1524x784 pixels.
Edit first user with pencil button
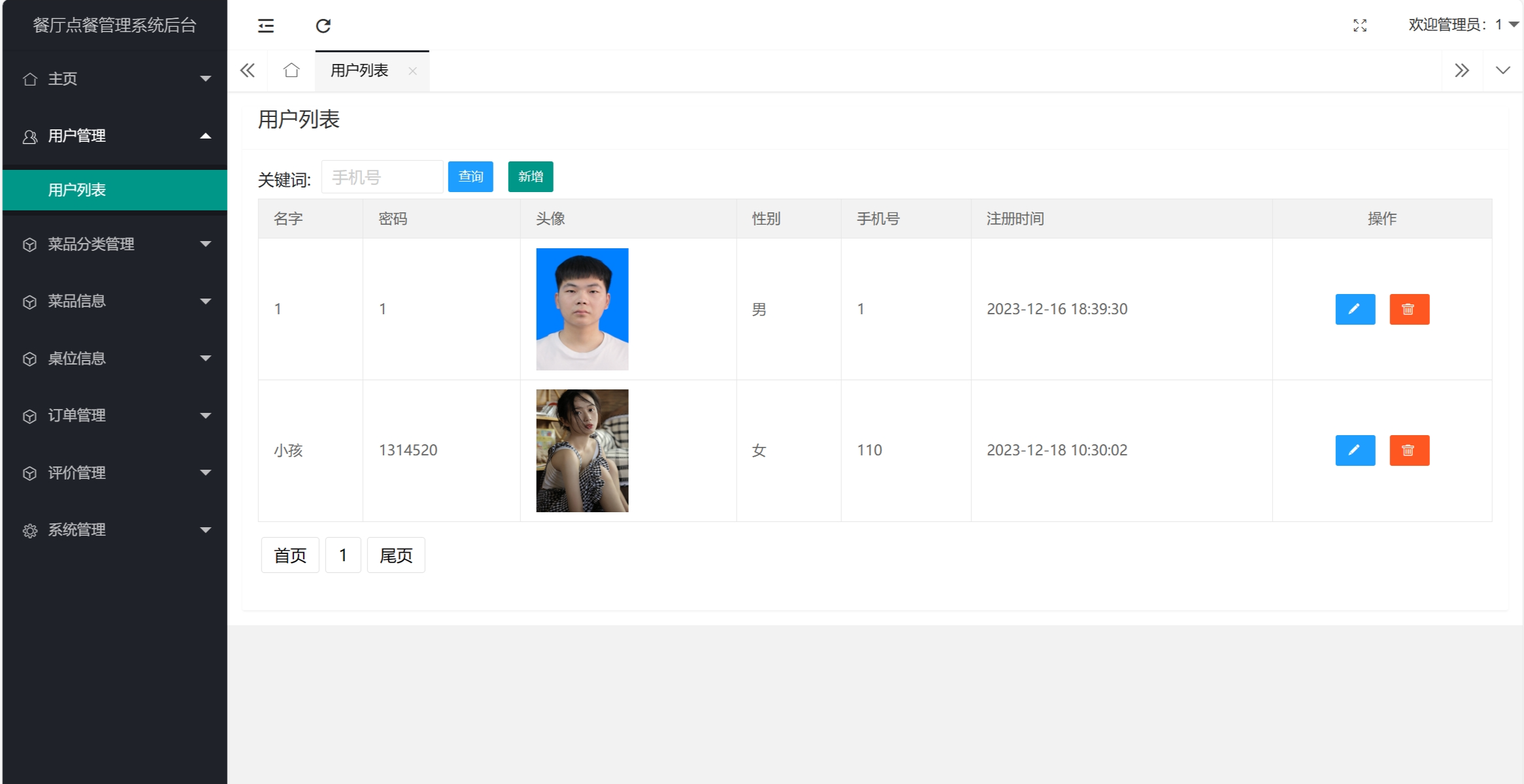click(x=1355, y=309)
